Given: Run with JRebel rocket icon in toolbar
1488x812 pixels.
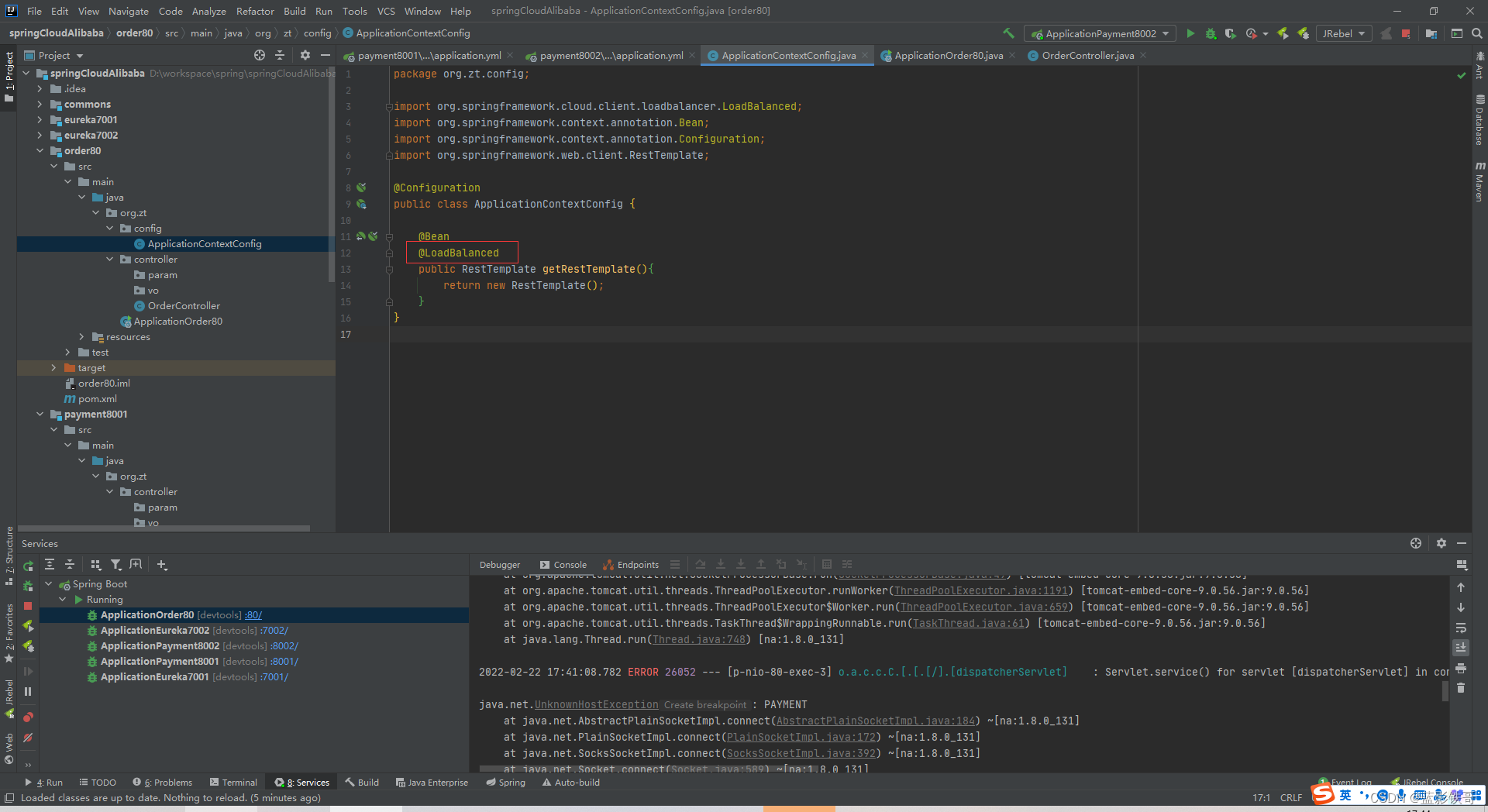Looking at the screenshot, I should (1283, 33).
